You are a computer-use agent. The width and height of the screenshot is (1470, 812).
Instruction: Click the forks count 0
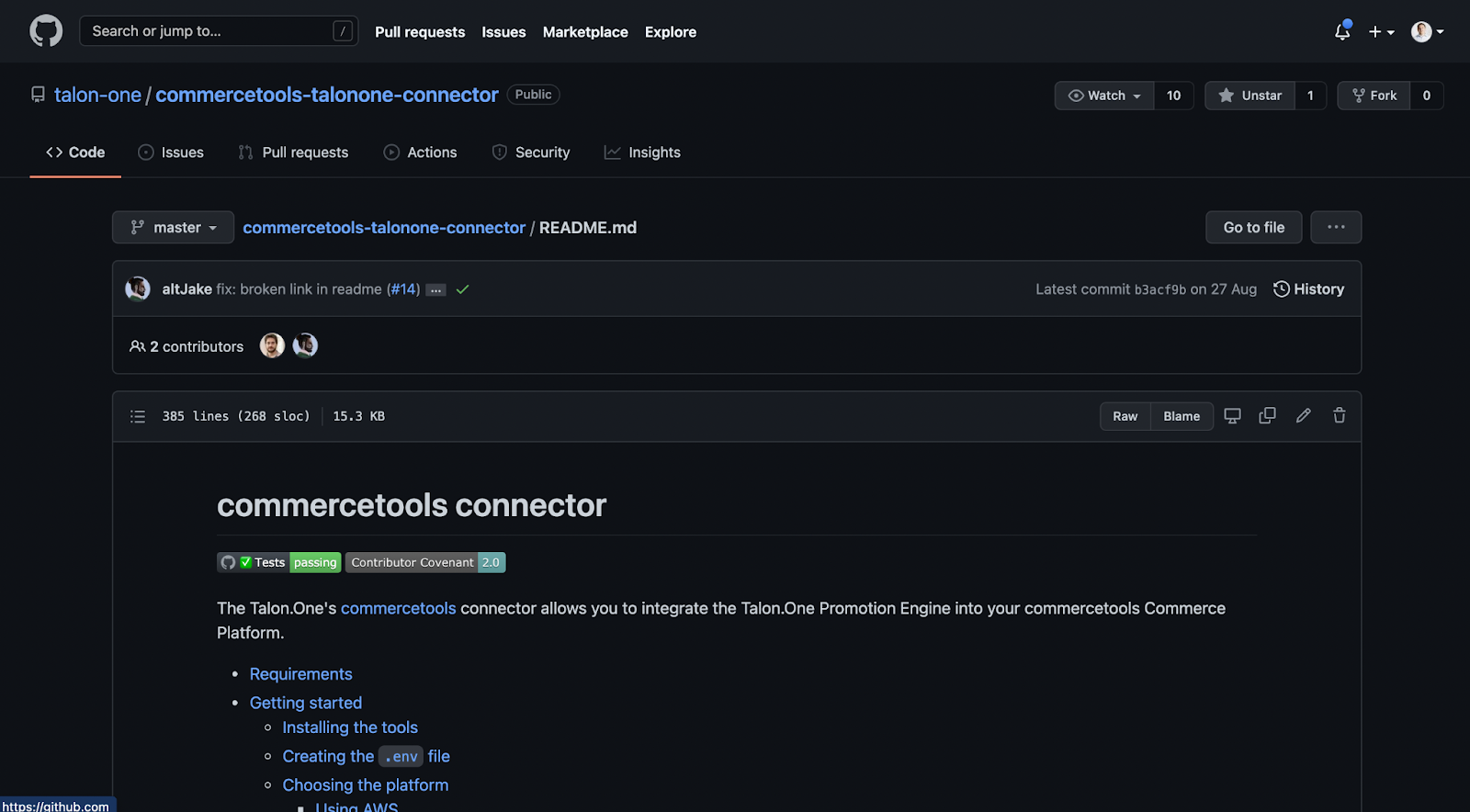1427,96
